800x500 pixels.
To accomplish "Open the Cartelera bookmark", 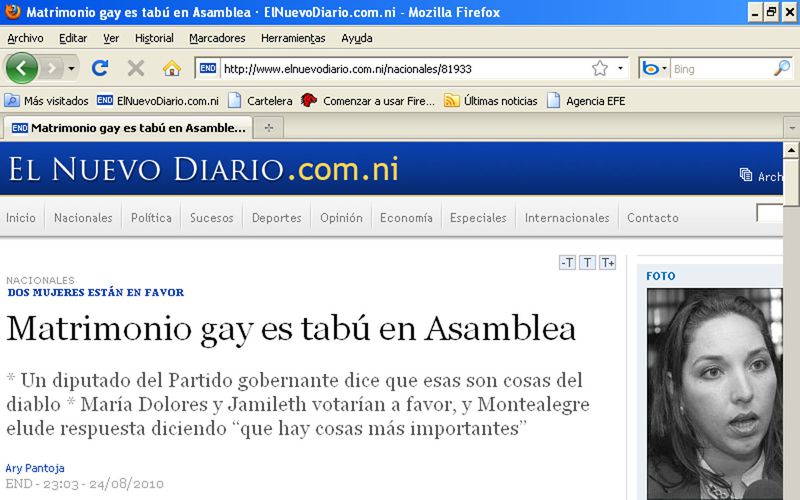I will point(260,101).
